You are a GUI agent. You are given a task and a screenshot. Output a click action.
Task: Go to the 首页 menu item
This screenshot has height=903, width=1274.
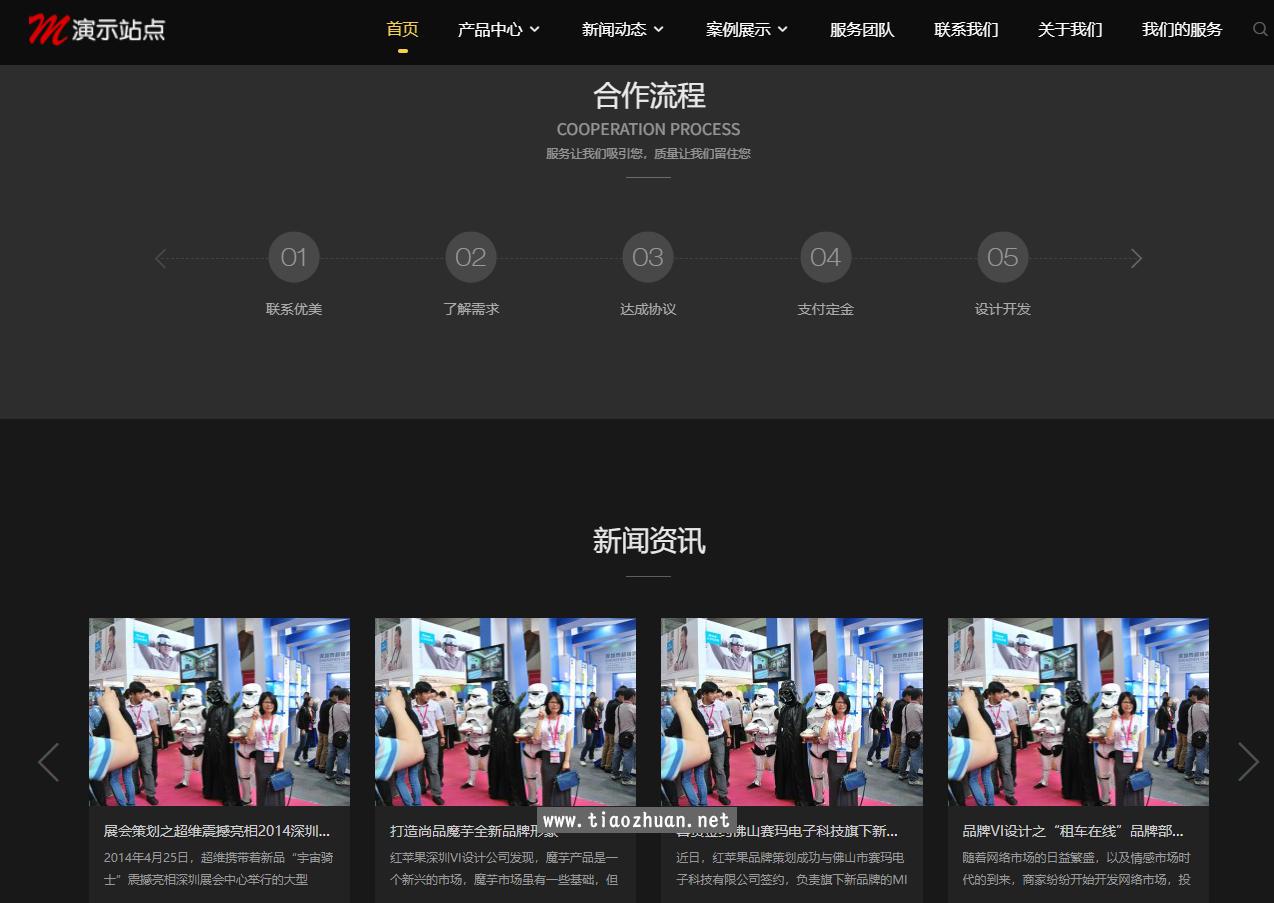coord(402,30)
